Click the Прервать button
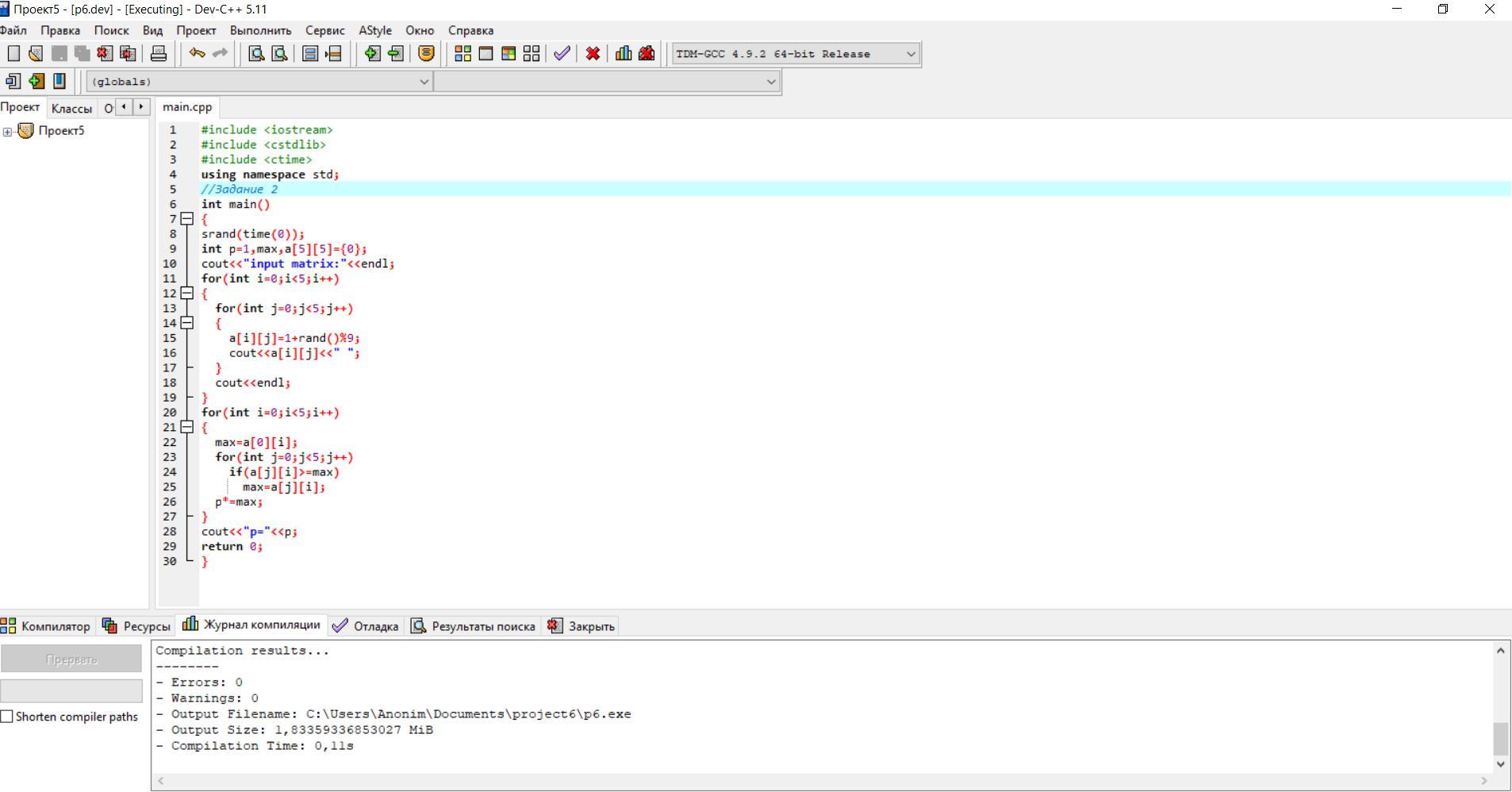The image size is (1512, 792). pyautogui.click(x=71, y=659)
